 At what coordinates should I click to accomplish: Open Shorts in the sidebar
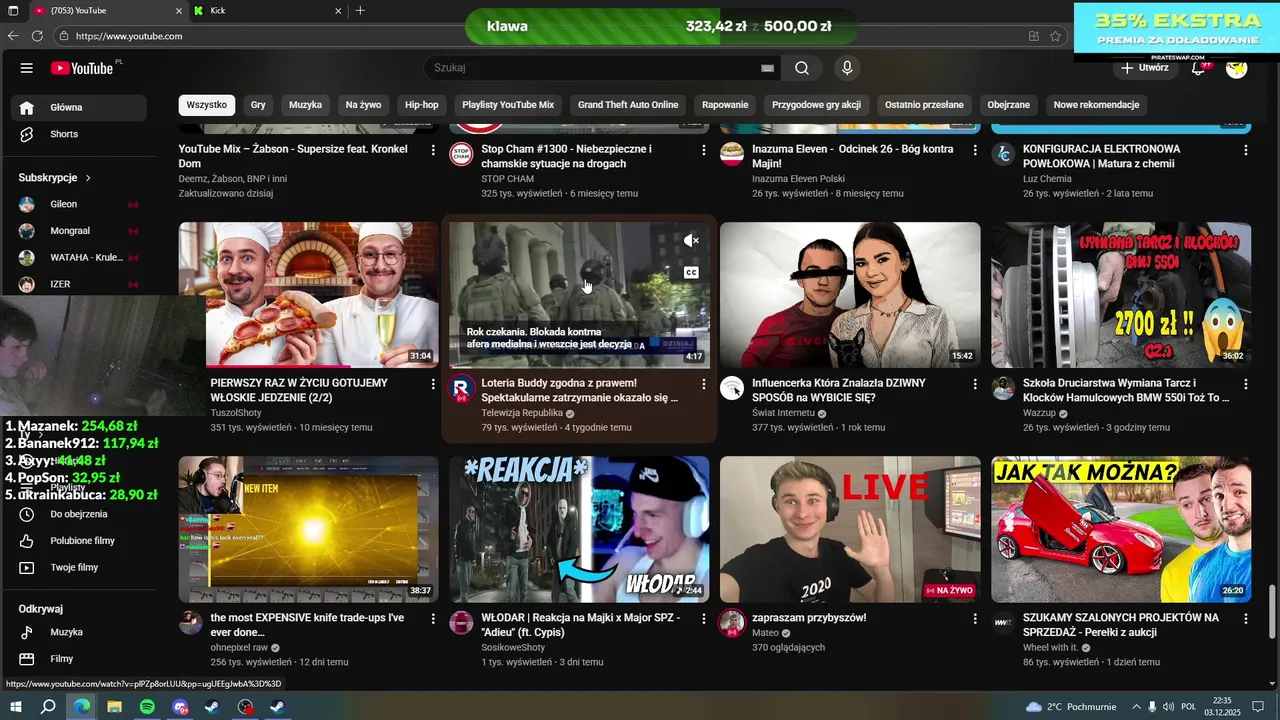tap(79, 134)
